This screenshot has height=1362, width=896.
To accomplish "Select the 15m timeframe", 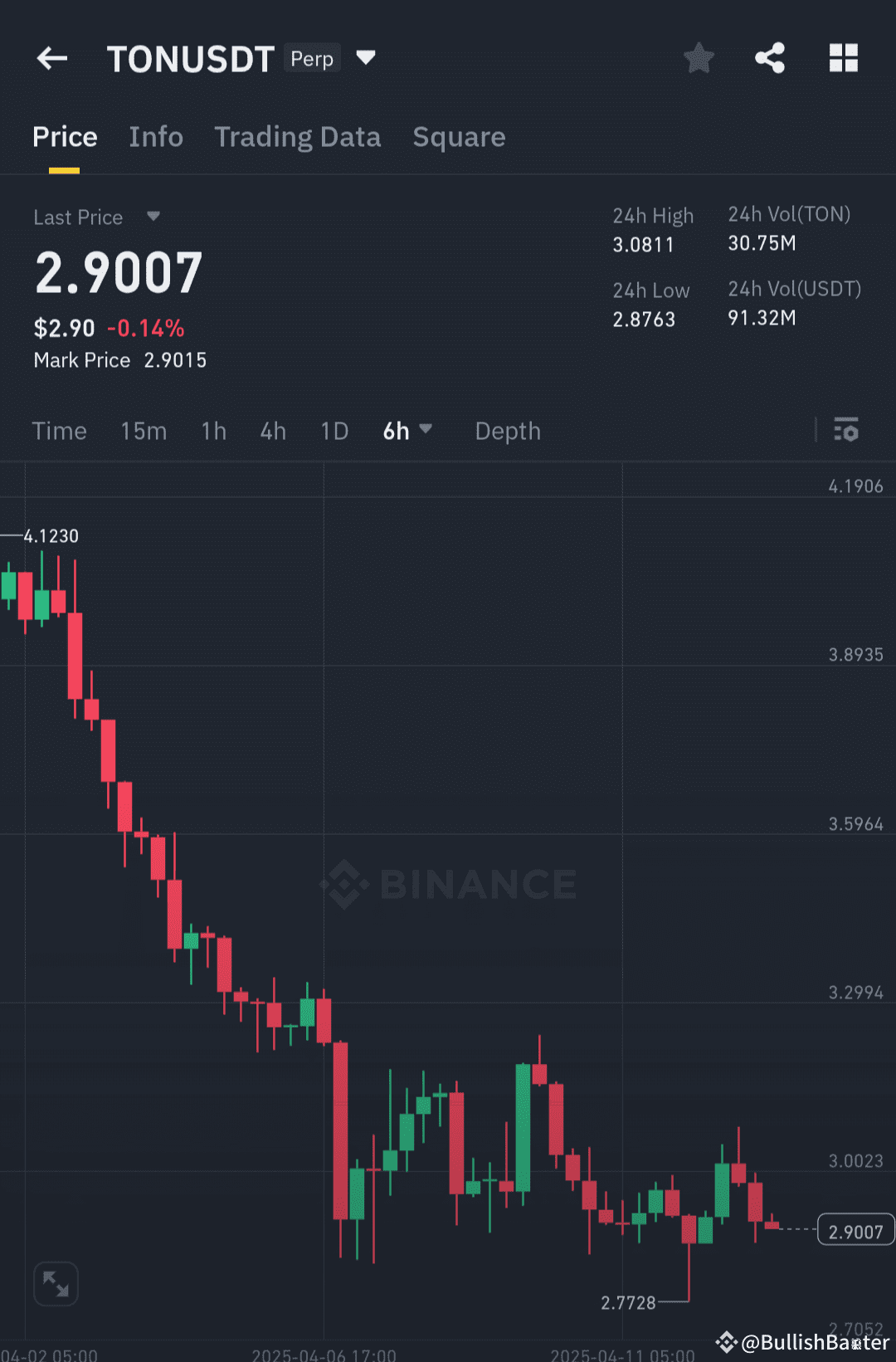I will tap(143, 431).
